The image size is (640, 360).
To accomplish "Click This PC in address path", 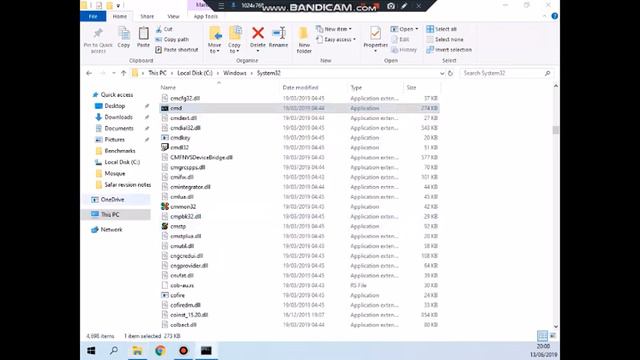I will (x=157, y=73).
